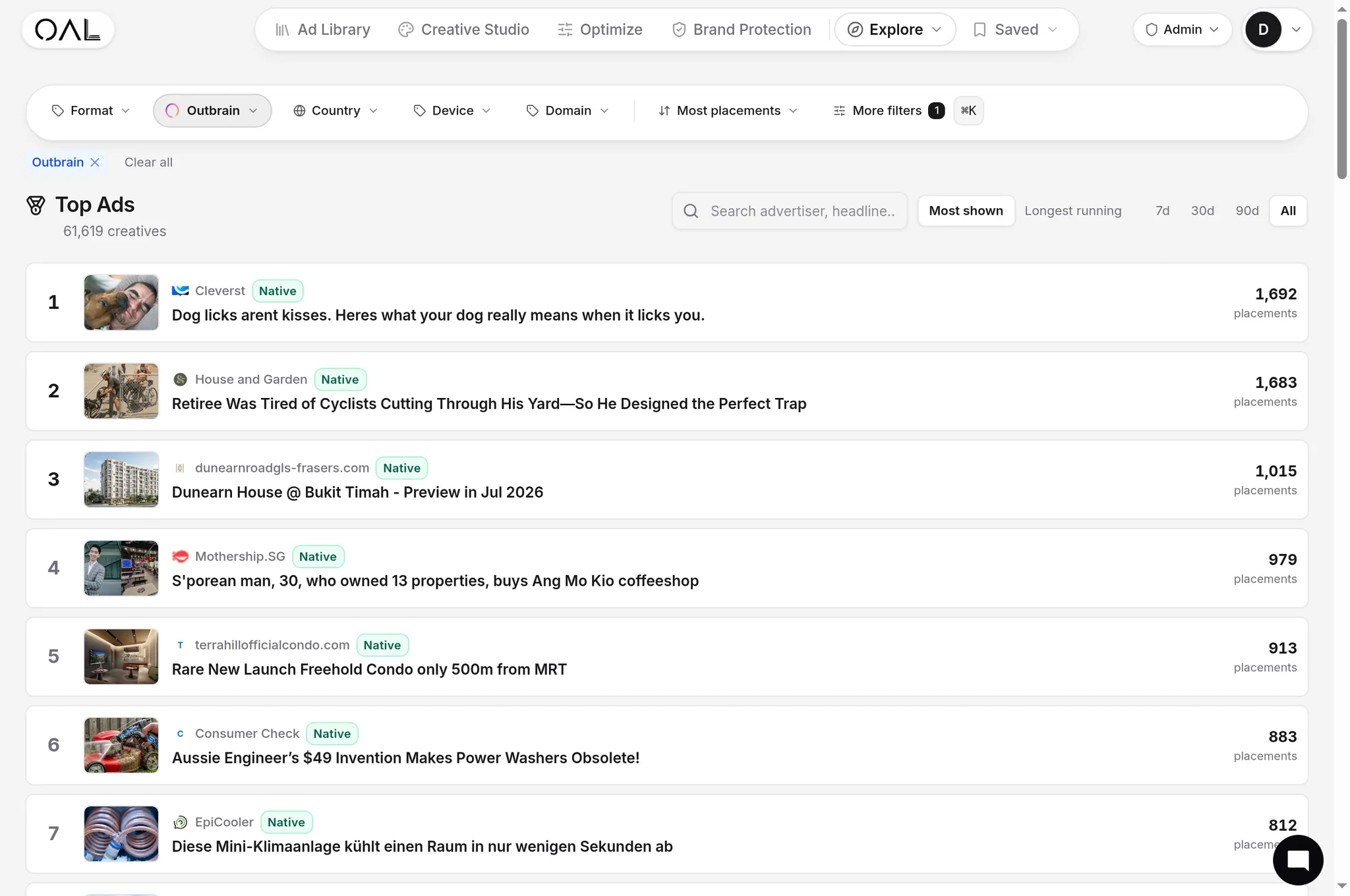Remove the Outbrain filter chip
The height and width of the screenshot is (896, 1350).
[95, 163]
